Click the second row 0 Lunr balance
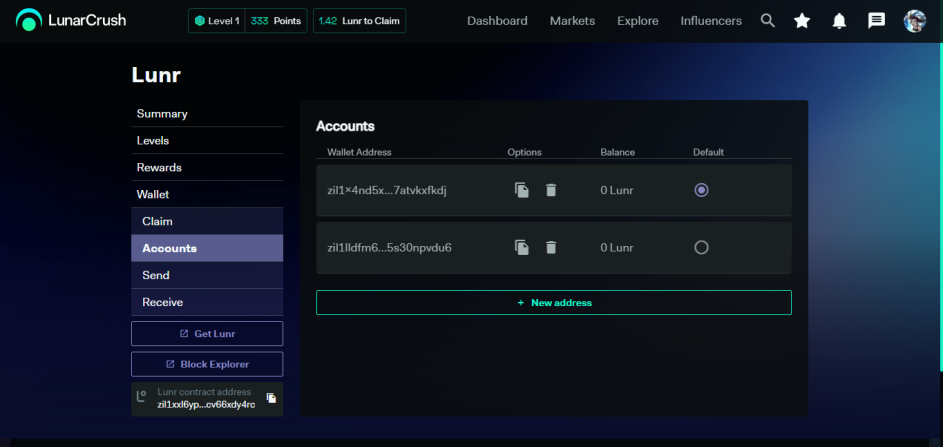This screenshot has width=943, height=447. pos(616,248)
